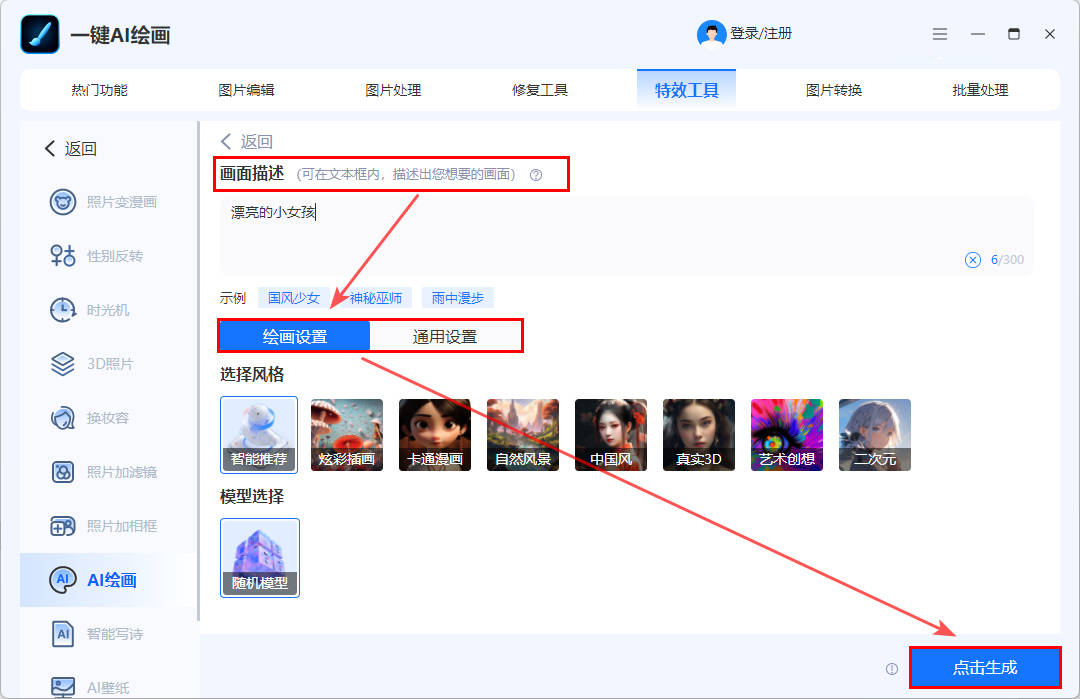This screenshot has width=1080, height=699.
Task: Select the 真实3D style thumbnail
Action: coord(699,435)
